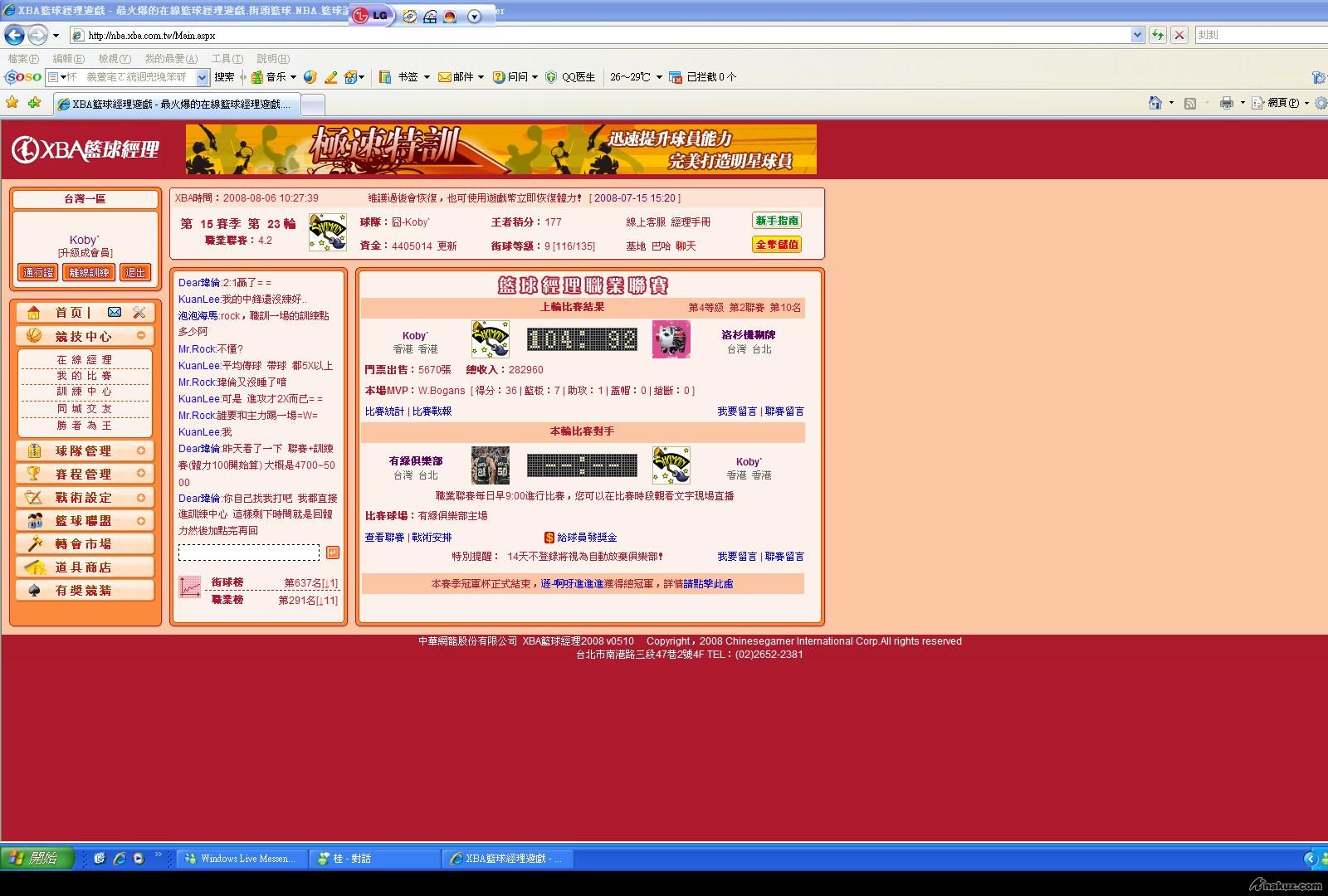Expand the 賽程管理 menu section
Screen dimensions: 1328x896
(141, 474)
